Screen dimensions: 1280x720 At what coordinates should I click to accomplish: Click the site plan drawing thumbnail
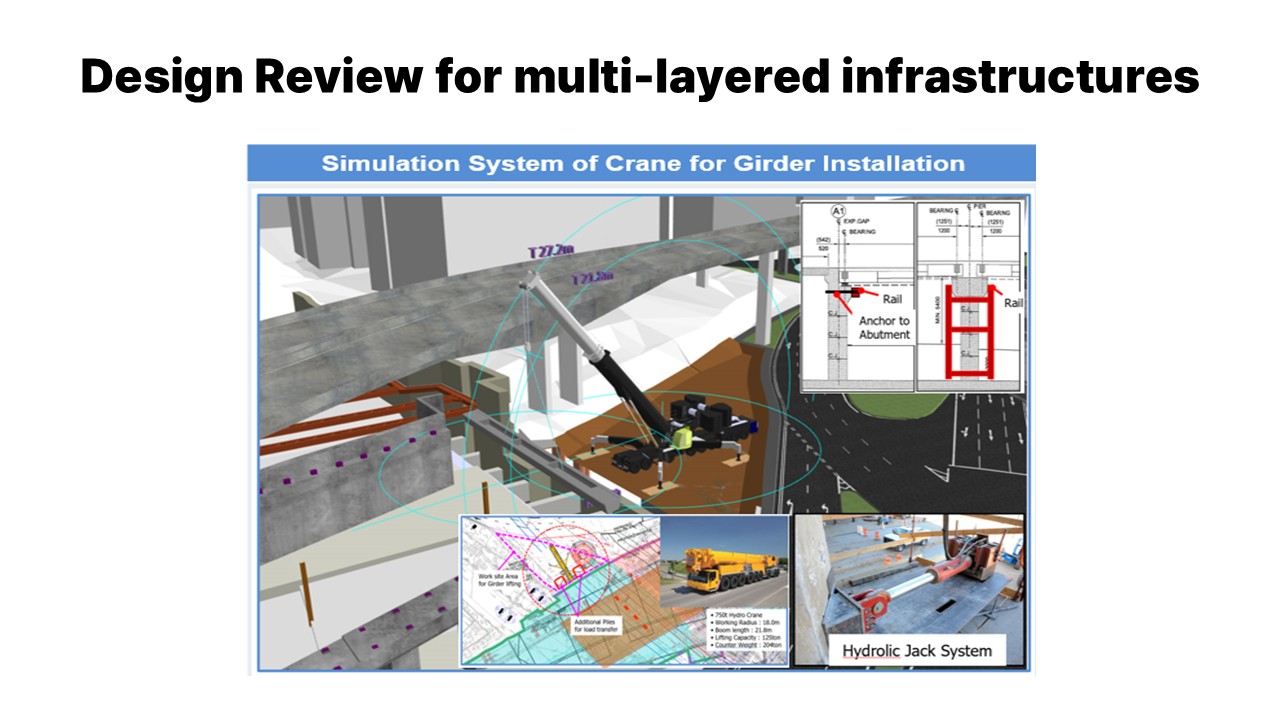[x=560, y=590]
